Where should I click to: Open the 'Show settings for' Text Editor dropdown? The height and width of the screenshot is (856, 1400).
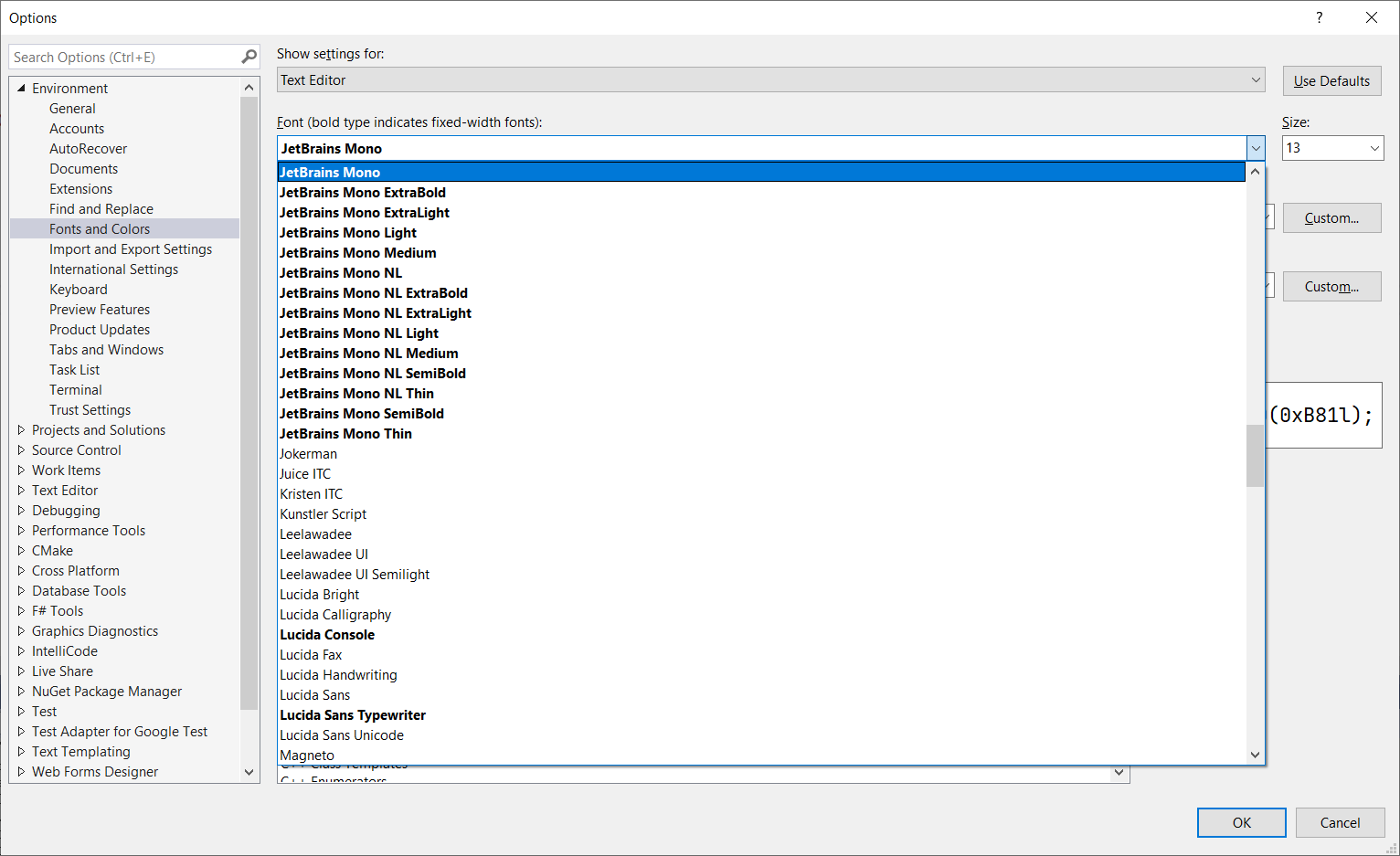click(x=770, y=79)
